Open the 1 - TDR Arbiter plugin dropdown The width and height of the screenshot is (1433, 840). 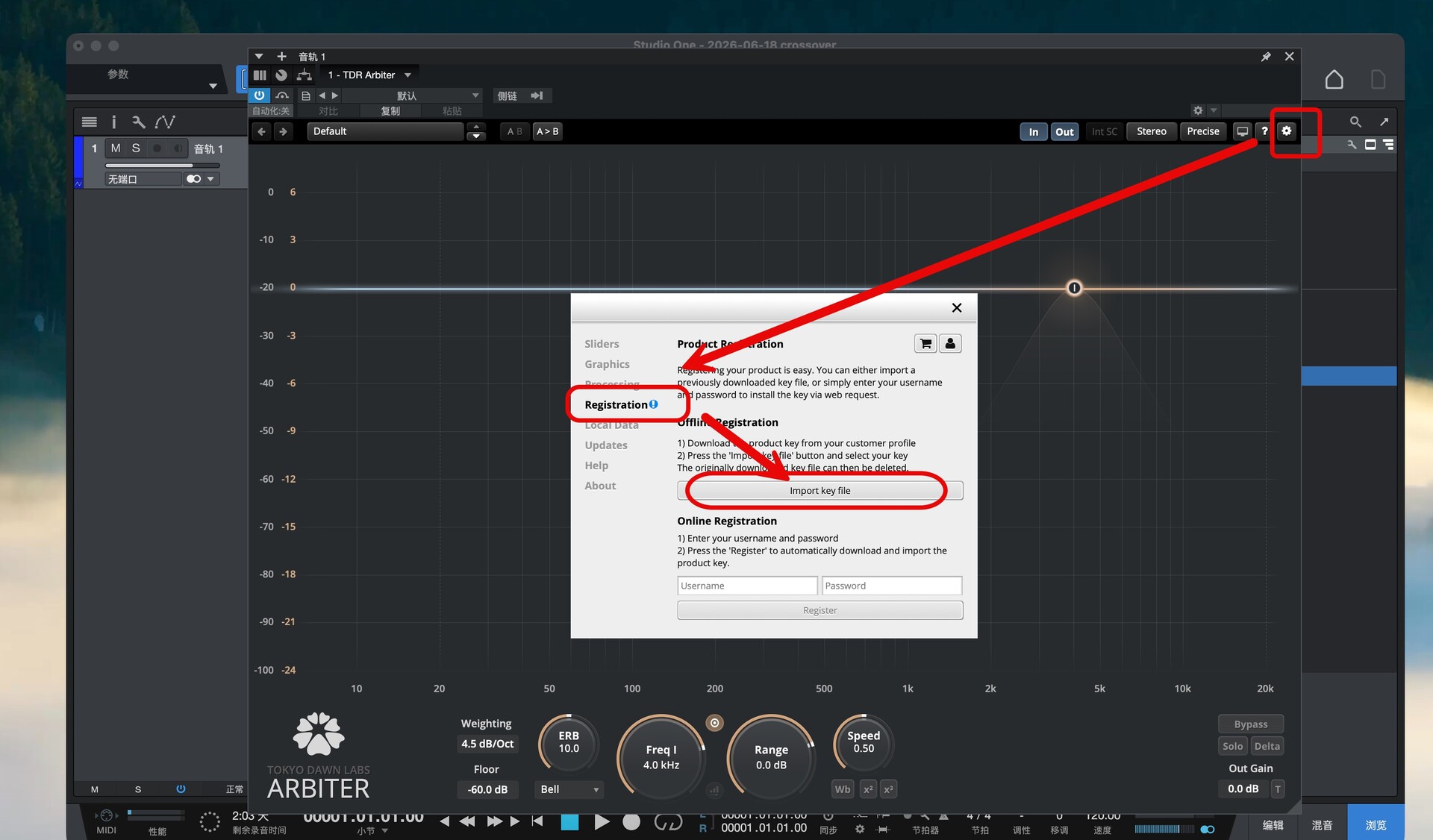tap(369, 75)
